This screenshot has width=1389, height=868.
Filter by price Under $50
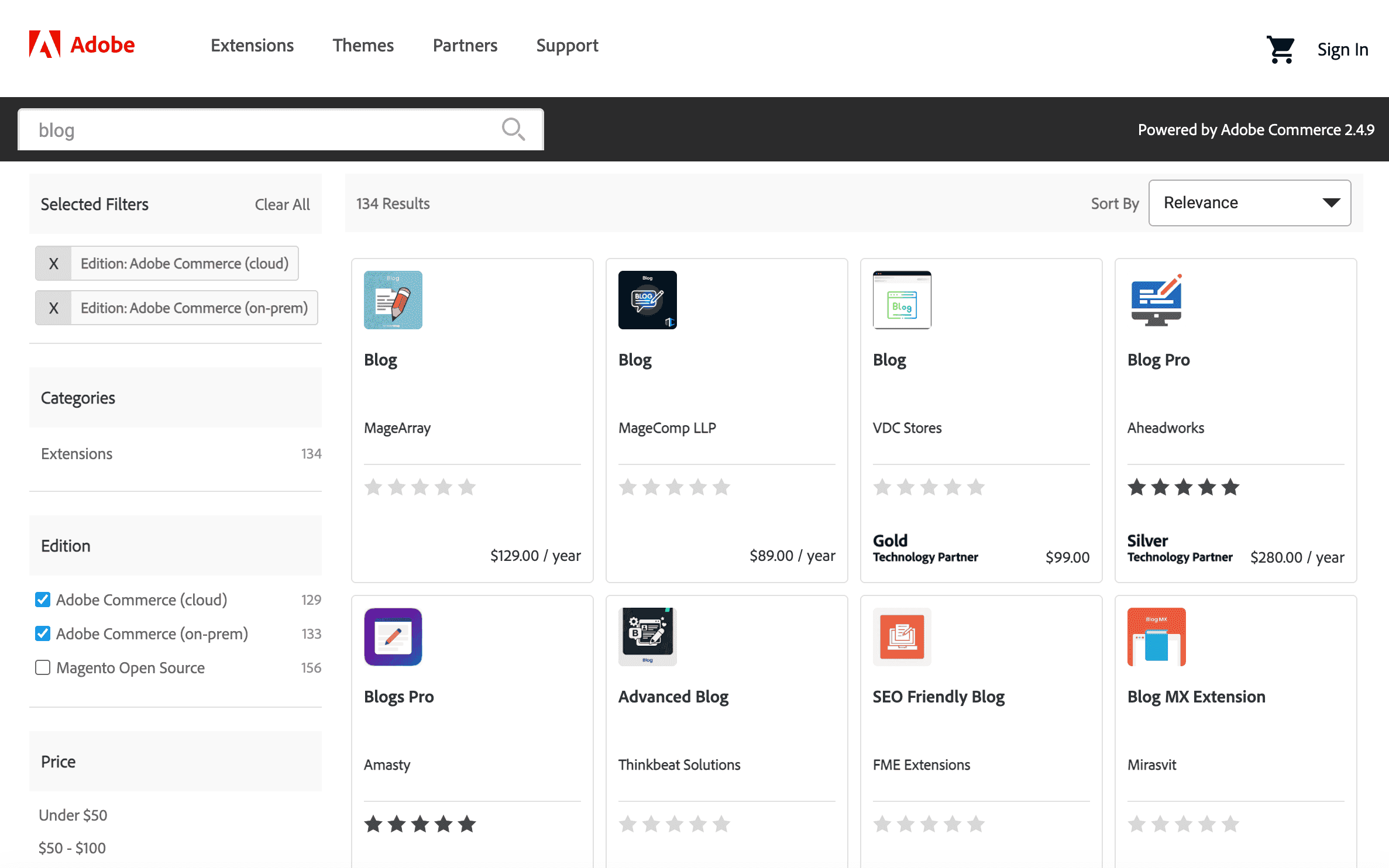click(x=73, y=815)
